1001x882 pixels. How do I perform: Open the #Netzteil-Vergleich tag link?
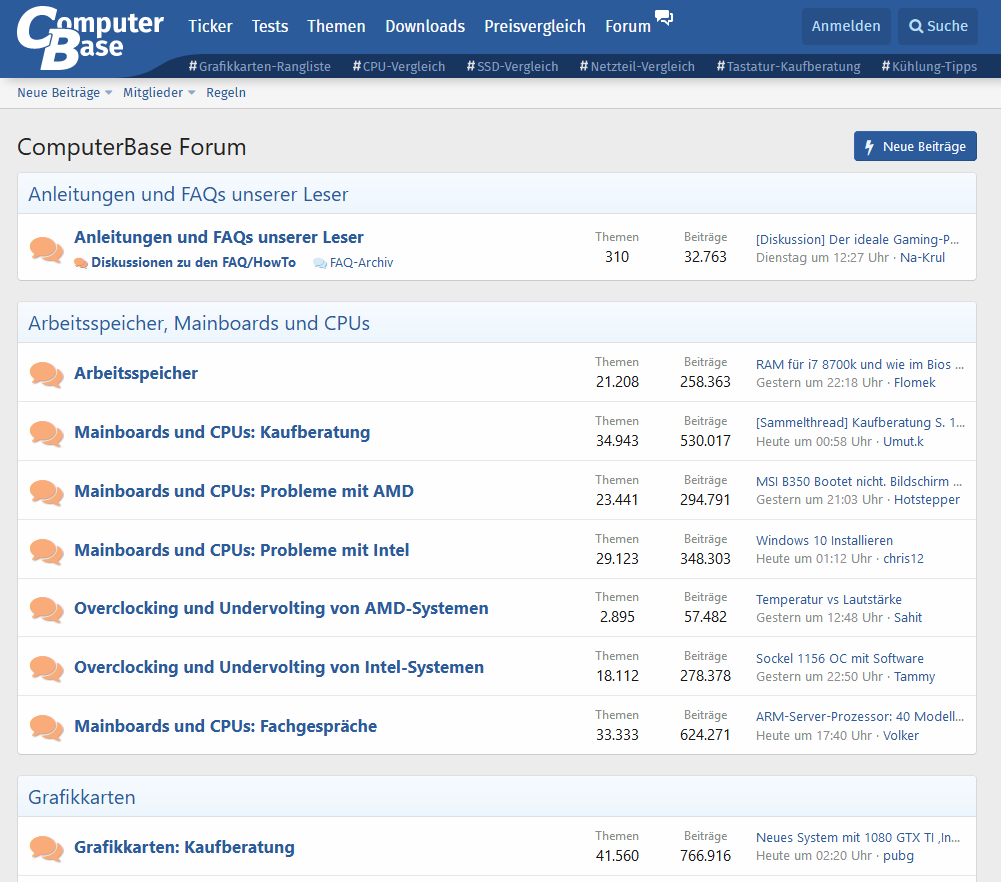pos(637,66)
